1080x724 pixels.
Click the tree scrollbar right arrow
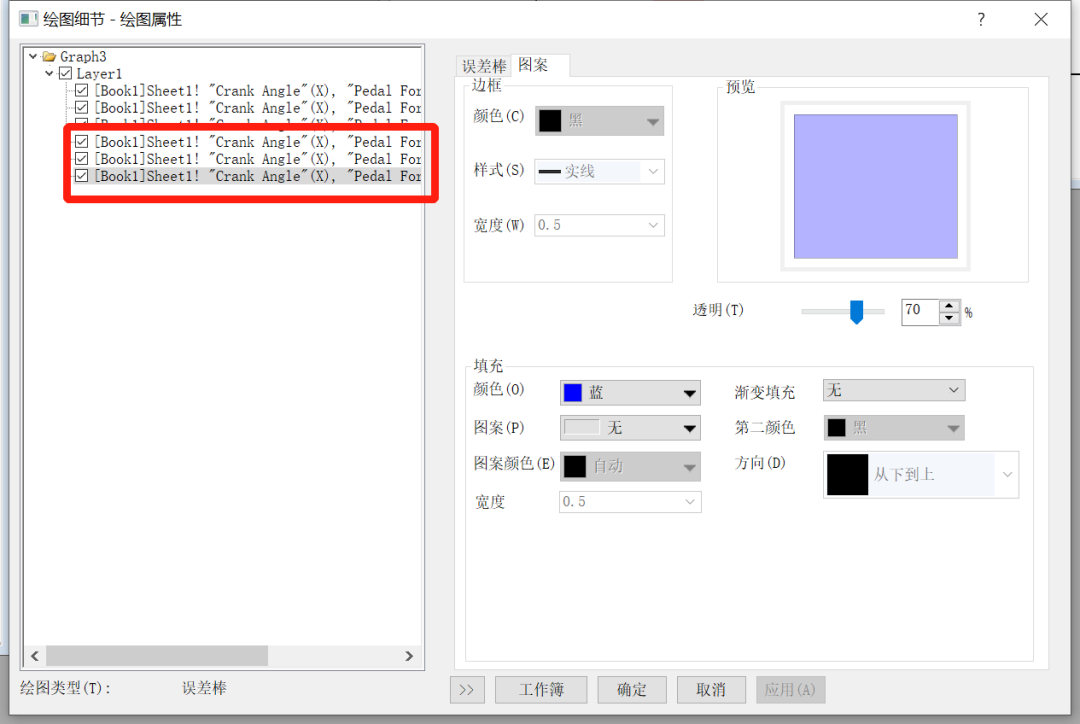(409, 656)
